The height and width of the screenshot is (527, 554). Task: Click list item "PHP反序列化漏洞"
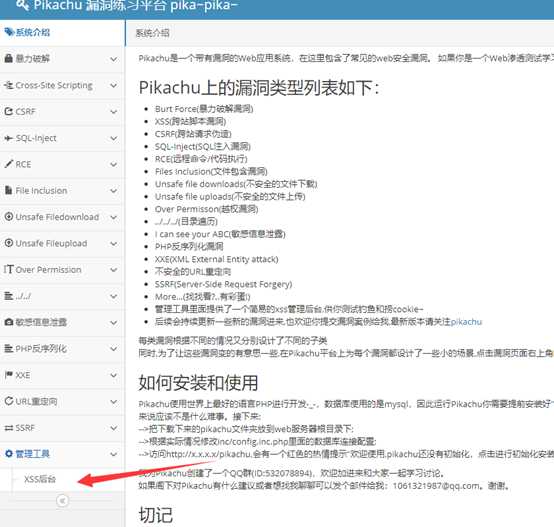[189, 247]
